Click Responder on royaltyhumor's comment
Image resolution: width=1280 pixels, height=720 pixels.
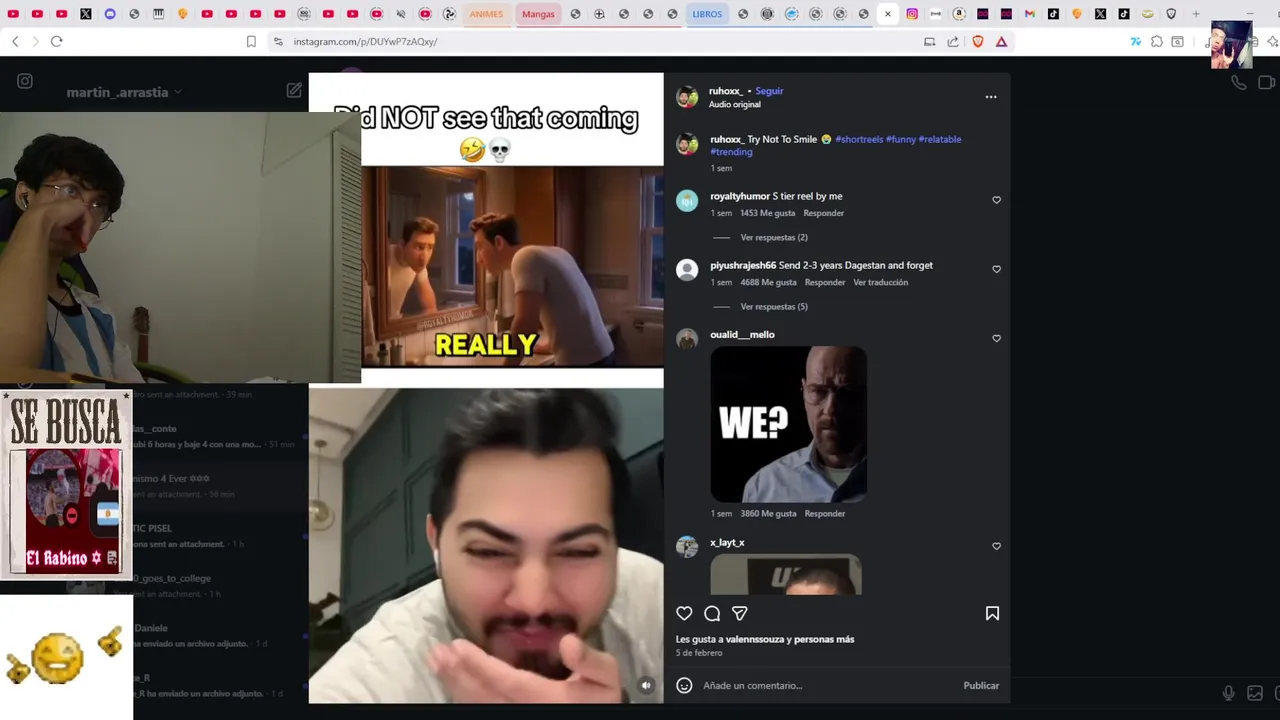pos(824,213)
